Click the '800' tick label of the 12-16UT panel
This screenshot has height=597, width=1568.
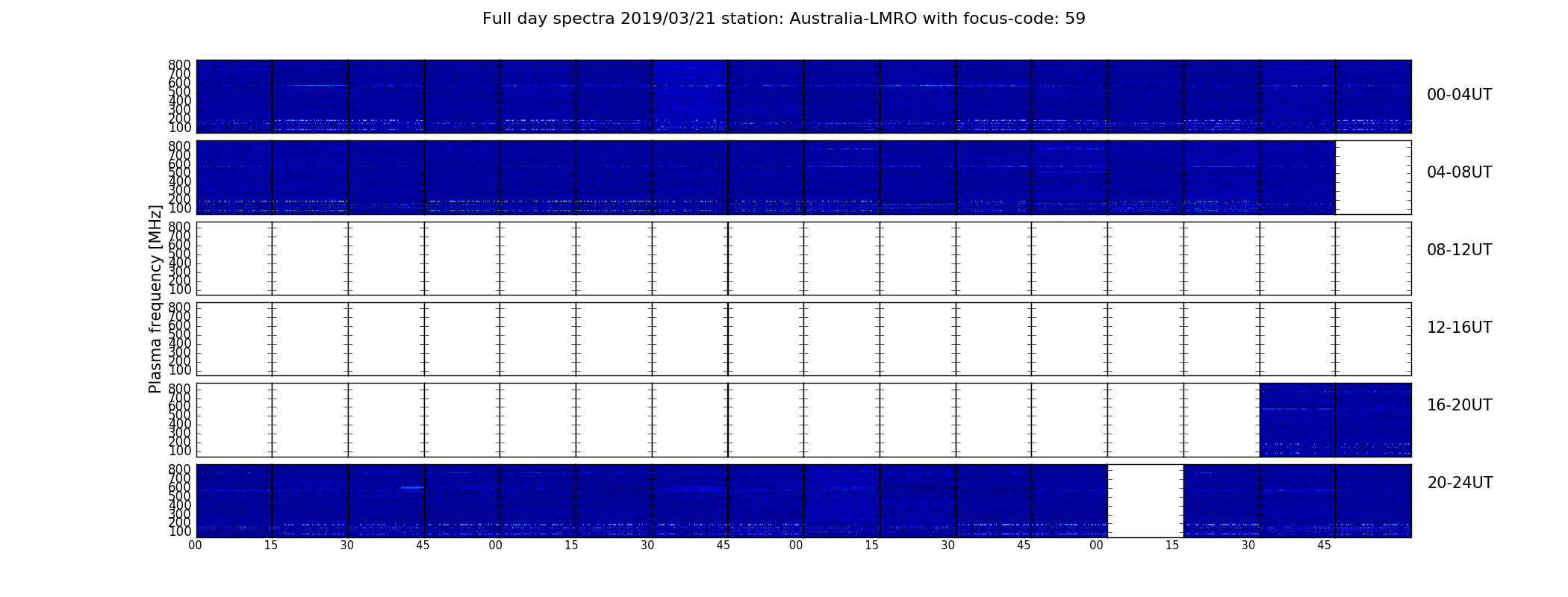pyautogui.click(x=180, y=307)
